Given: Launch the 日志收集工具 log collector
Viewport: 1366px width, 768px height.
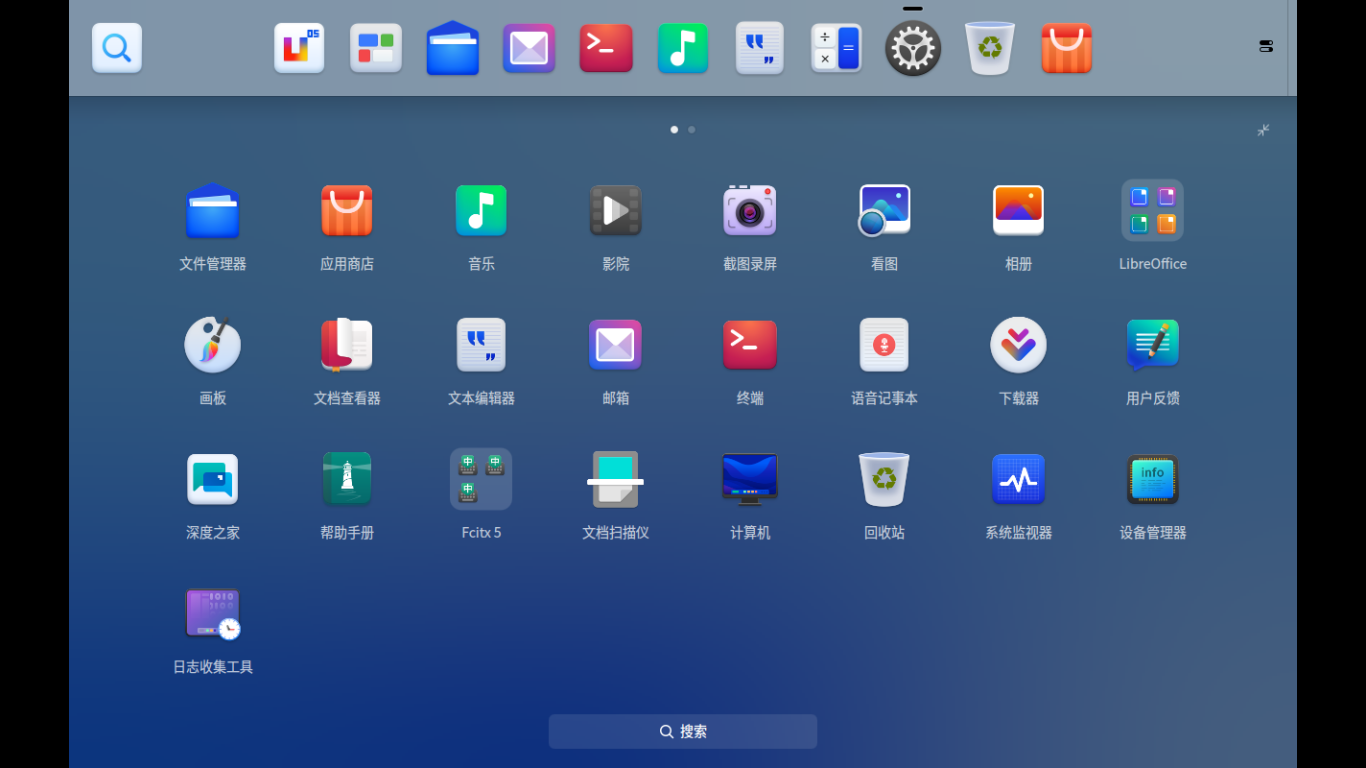Looking at the screenshot, I should [x=213, y=614].
